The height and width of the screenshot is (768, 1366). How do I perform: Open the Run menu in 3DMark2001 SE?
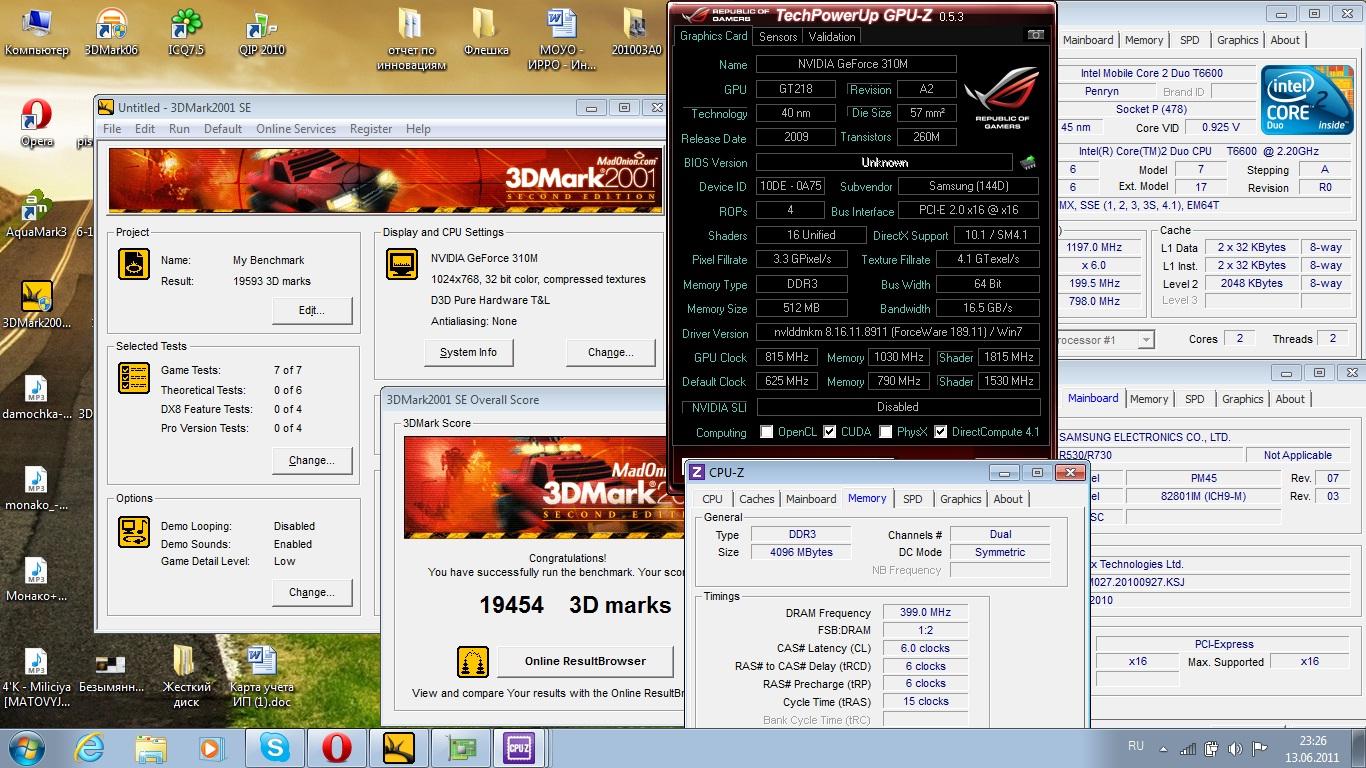click(x=179, y=129)
